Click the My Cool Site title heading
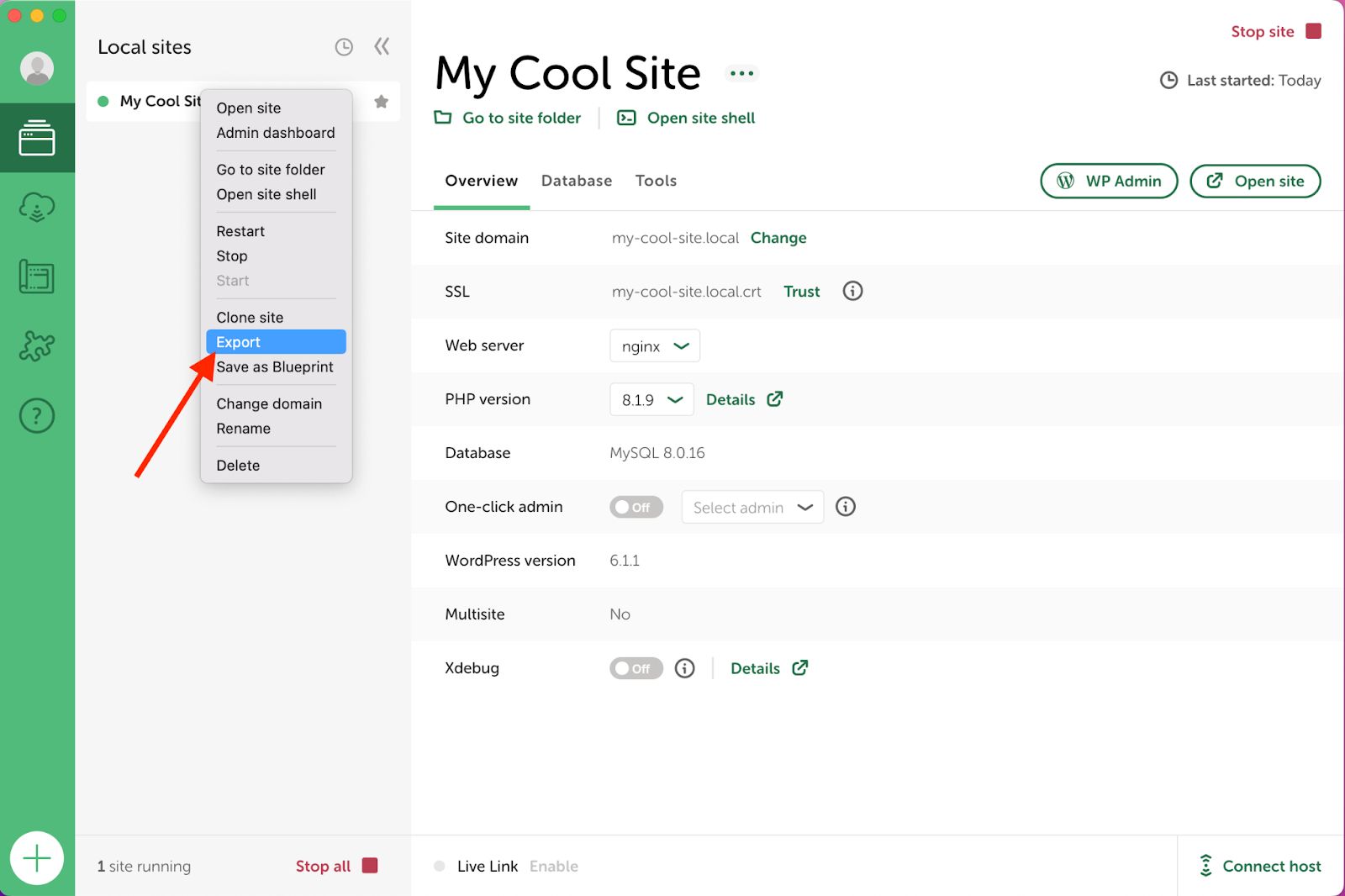 tap(568, 73)
